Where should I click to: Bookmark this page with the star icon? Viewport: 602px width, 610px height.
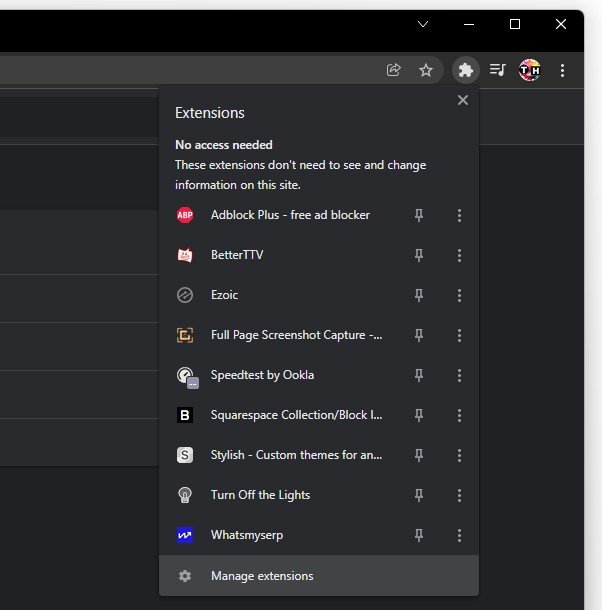pos(426,70)
